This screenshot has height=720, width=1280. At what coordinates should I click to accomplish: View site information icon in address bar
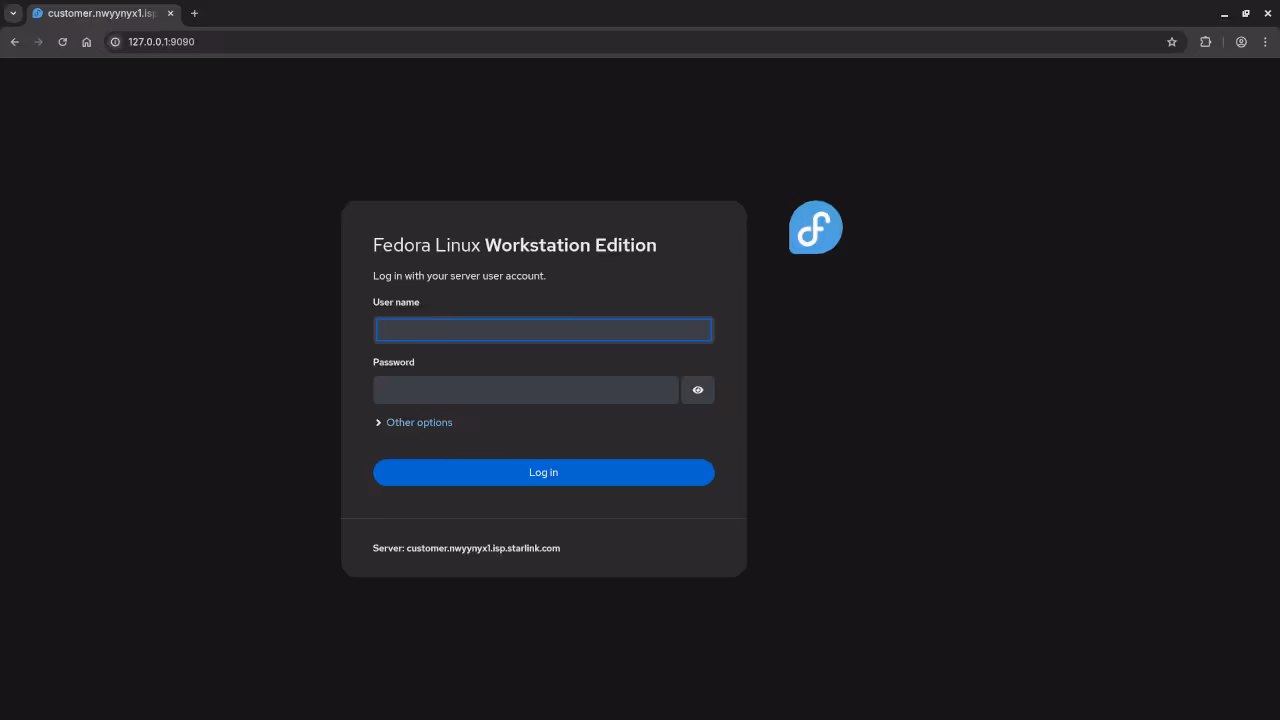pyautogui.click(x=115, y=42)
